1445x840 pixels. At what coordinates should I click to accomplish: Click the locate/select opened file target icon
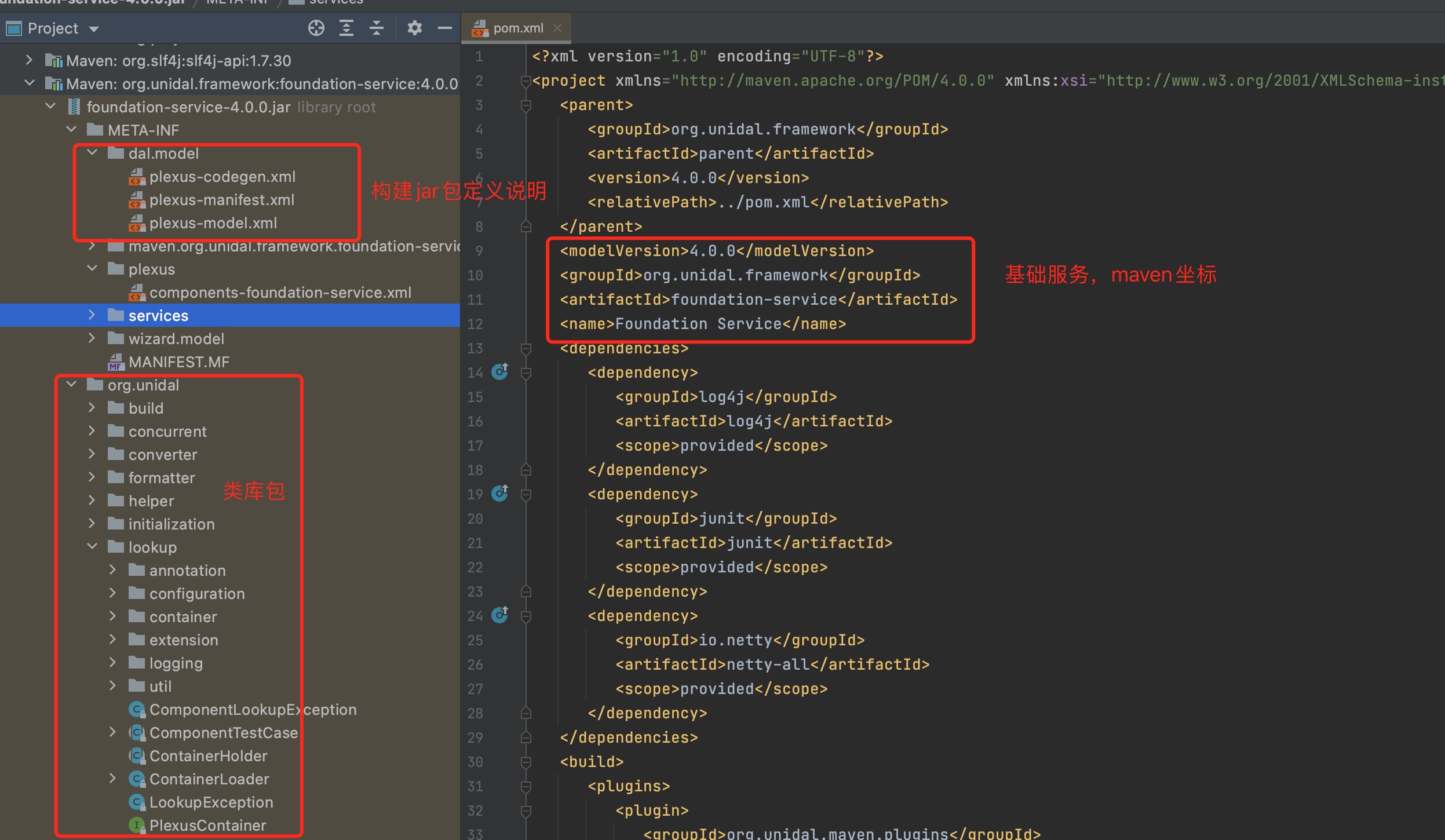pos(316,28)
